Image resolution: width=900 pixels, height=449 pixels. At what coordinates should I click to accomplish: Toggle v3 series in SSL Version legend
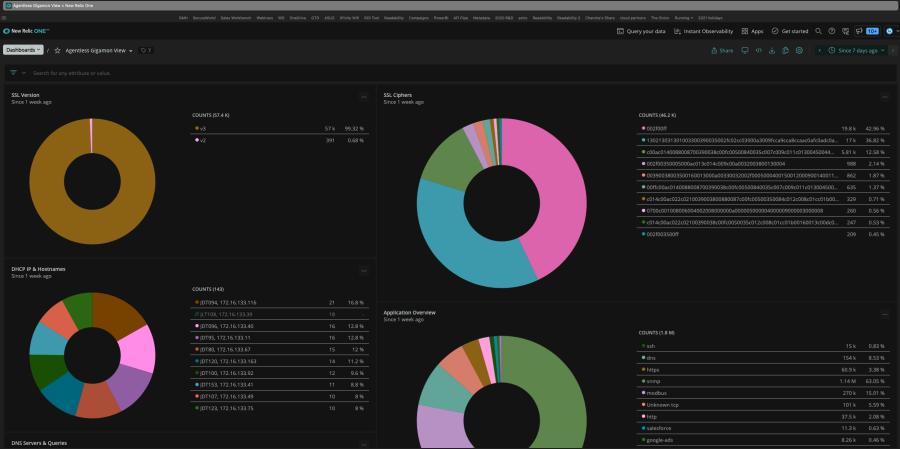[280, 128]
